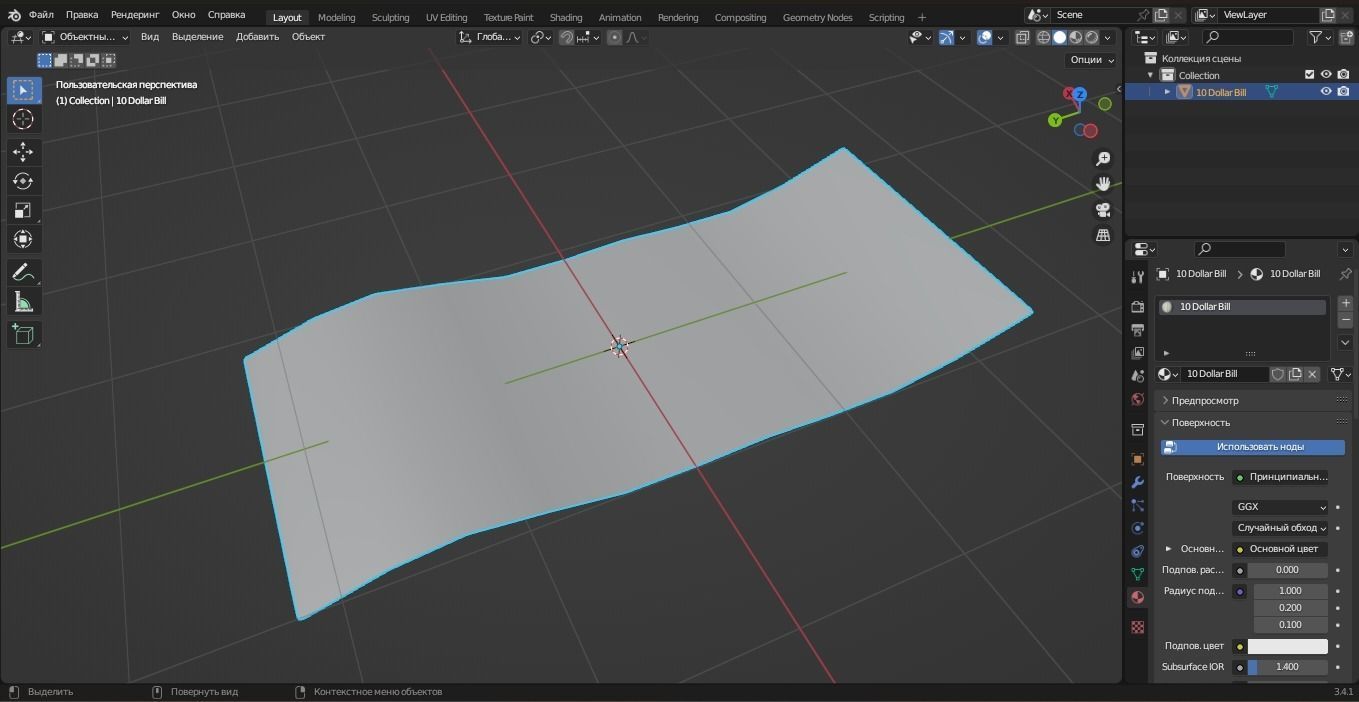Open the Рендеринг menu
Image resolution: width=1359 pixels, height=702 pixels.
click(135, 15)
